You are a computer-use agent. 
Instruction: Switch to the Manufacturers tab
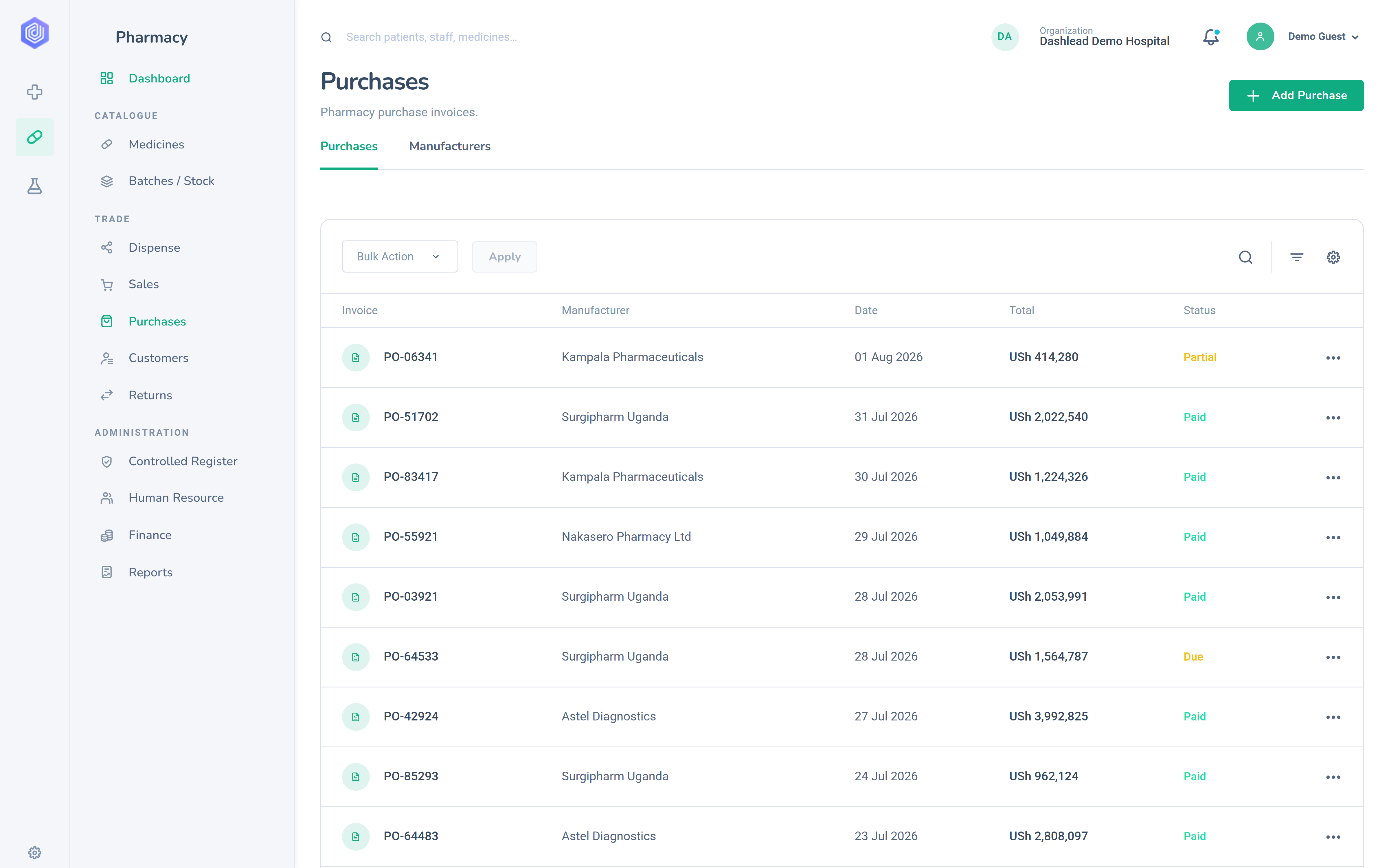449,146
